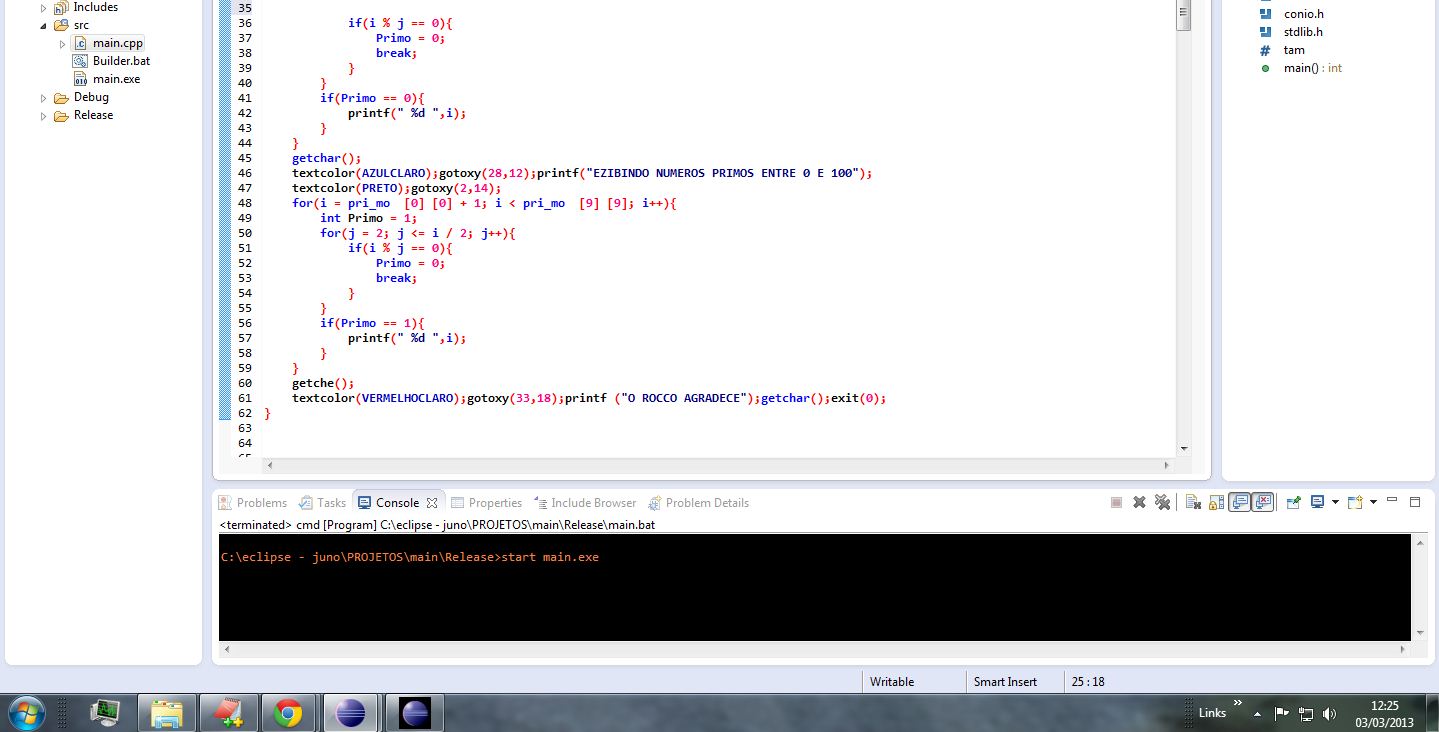The image size is (1439, 732).
Task: Click the Clear Console icon
Action: (x=1193, y=502)
